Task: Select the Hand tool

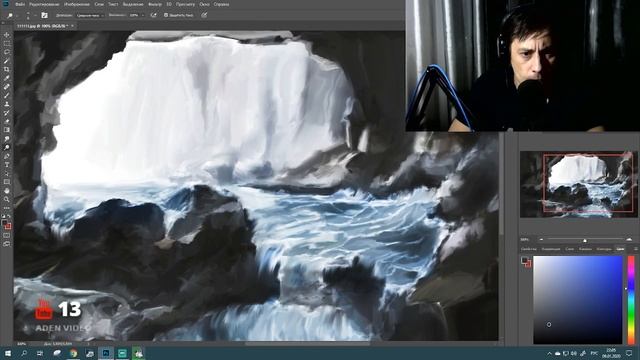Action: pos(7,191)
